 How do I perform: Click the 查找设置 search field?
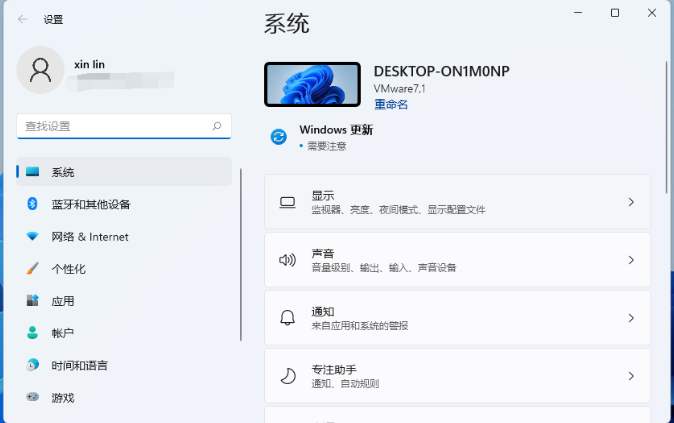[124, 126]
